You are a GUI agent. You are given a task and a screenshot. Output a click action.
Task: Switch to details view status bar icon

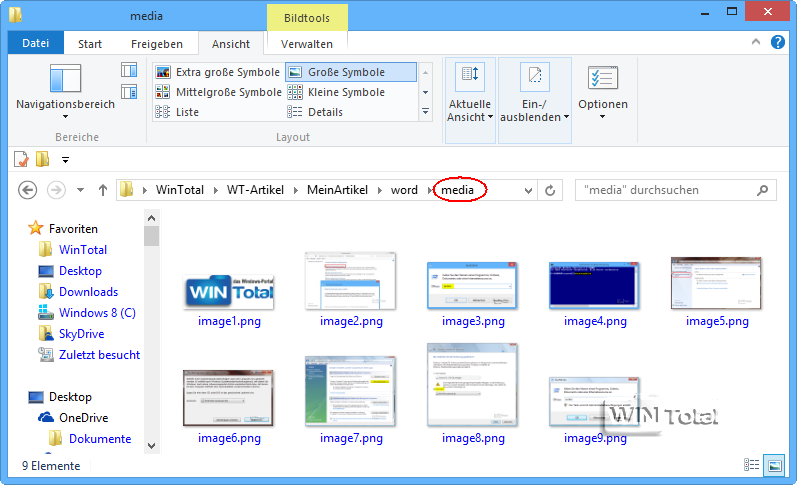(x=752, y=465)
